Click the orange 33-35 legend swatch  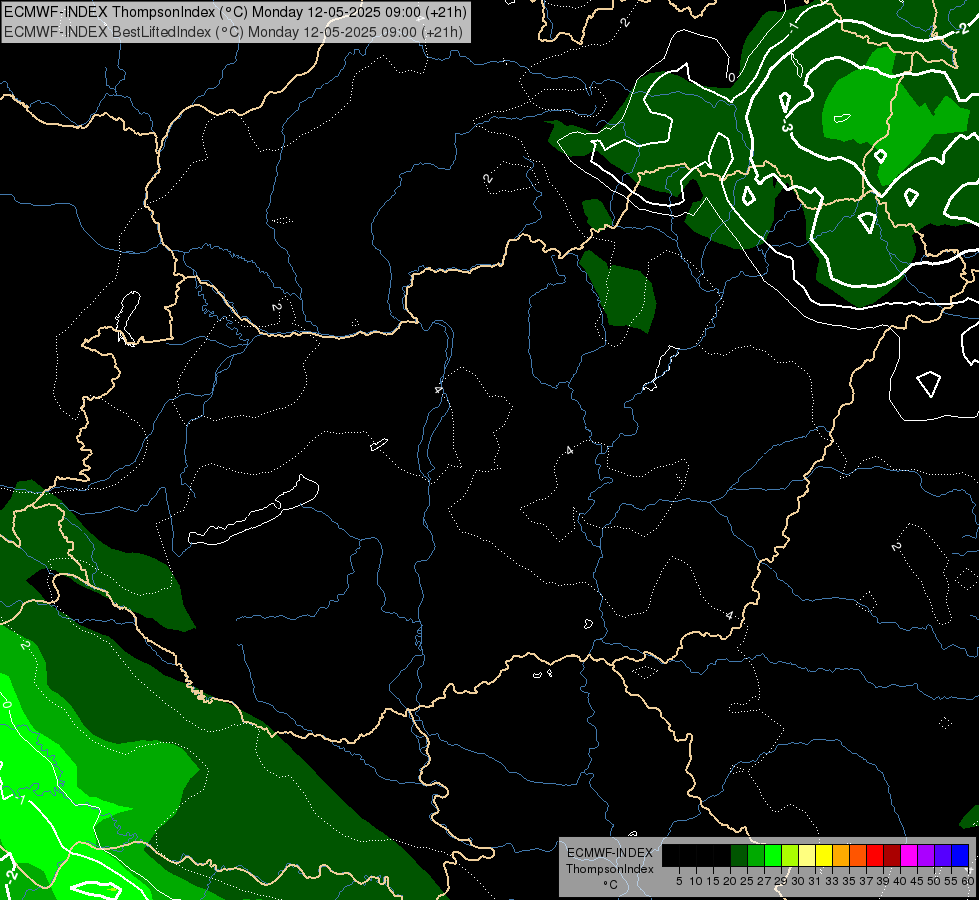tap(841, 855)
